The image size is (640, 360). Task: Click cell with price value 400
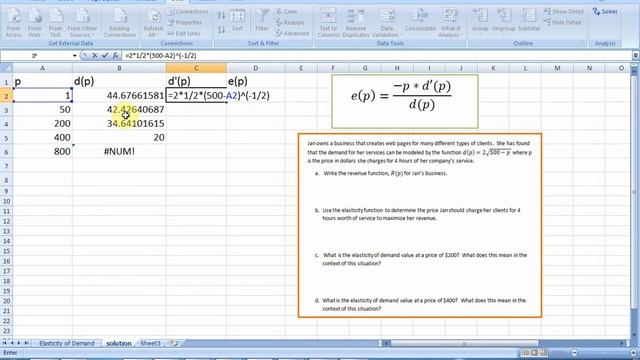coord(42,138)
